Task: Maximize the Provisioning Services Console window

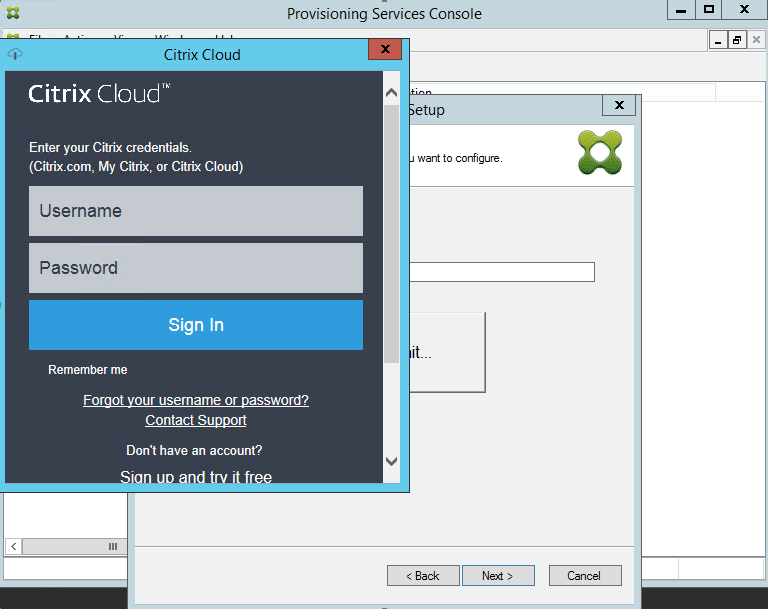Action: pyautogui.click(x=709, y=10)
